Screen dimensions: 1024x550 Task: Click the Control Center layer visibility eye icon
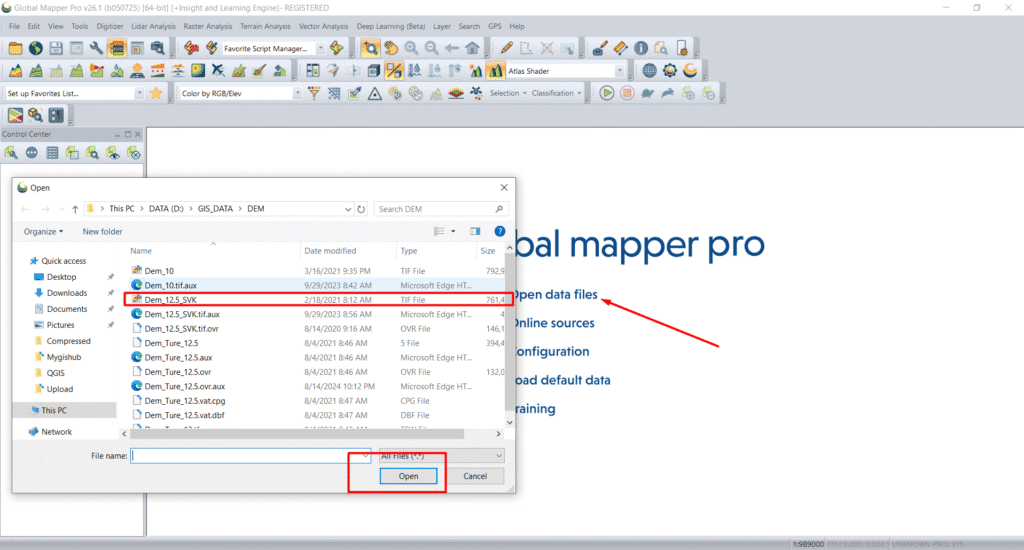(113, 153)
